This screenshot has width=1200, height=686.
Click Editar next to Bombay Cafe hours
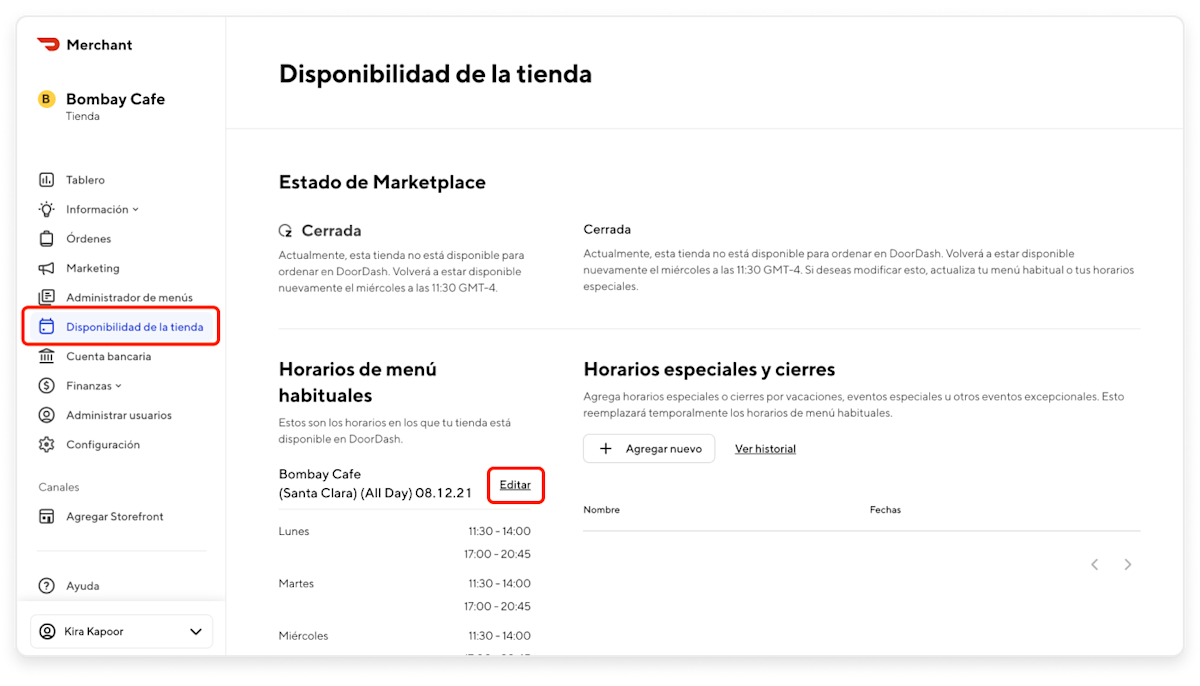tap(515, 485)
